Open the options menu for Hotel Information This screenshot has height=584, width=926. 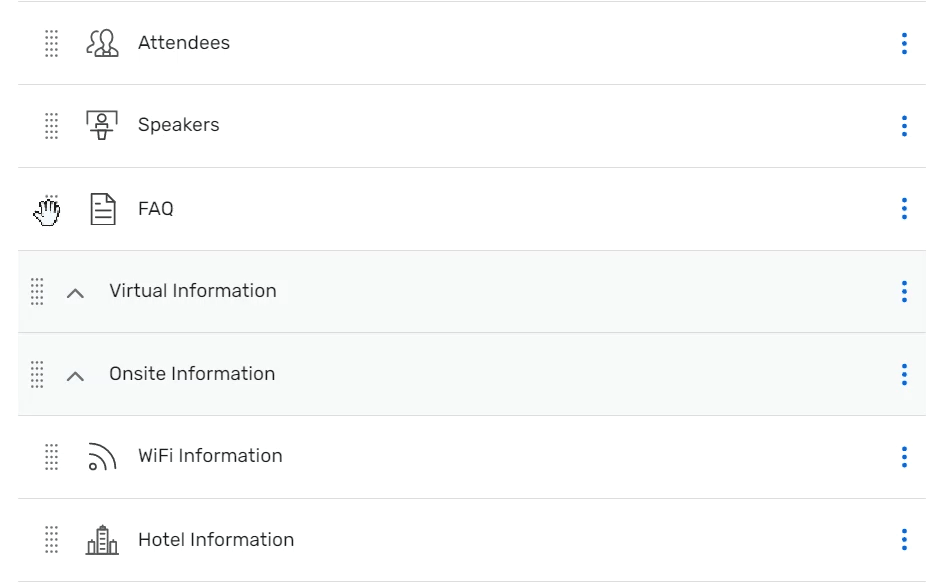click(903, 540)
